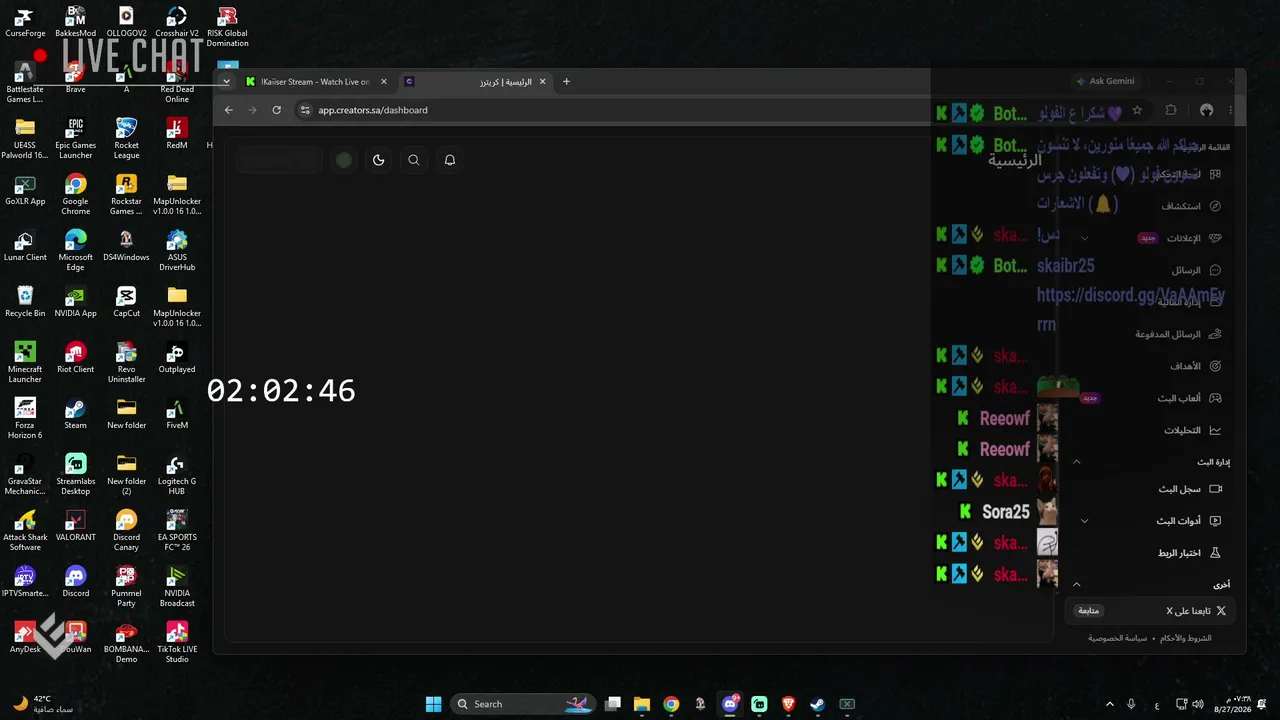Open Discord from the taskbar
Viewport: 1280px width, 720px height.
point(730,704)
